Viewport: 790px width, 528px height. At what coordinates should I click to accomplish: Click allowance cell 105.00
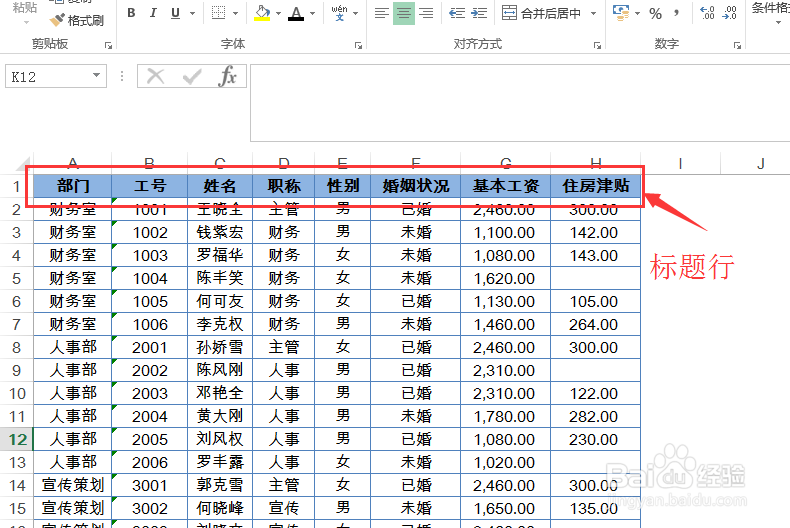[596, 301]
